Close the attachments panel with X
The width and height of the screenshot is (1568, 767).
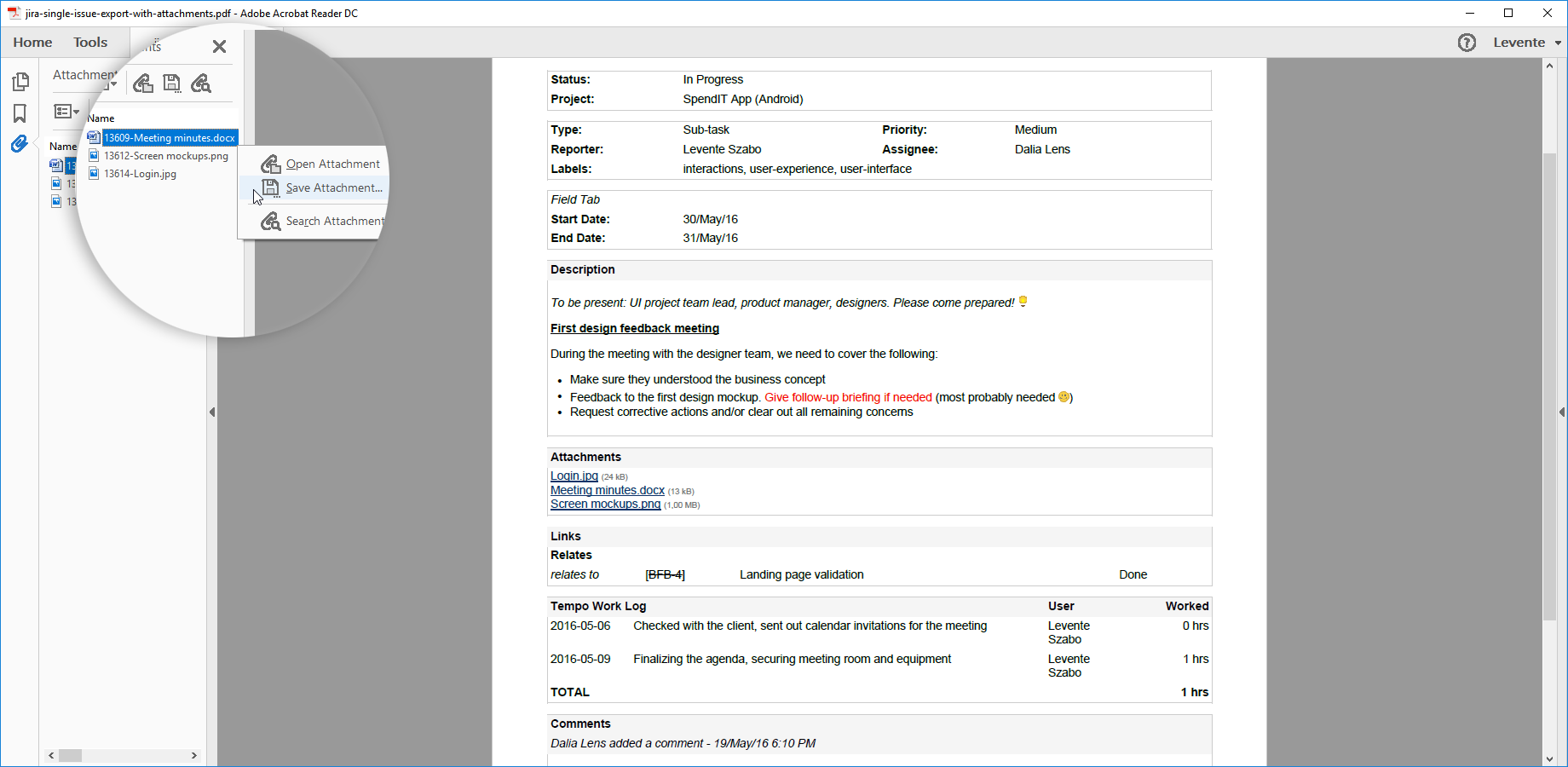click(x=219, y=47)
